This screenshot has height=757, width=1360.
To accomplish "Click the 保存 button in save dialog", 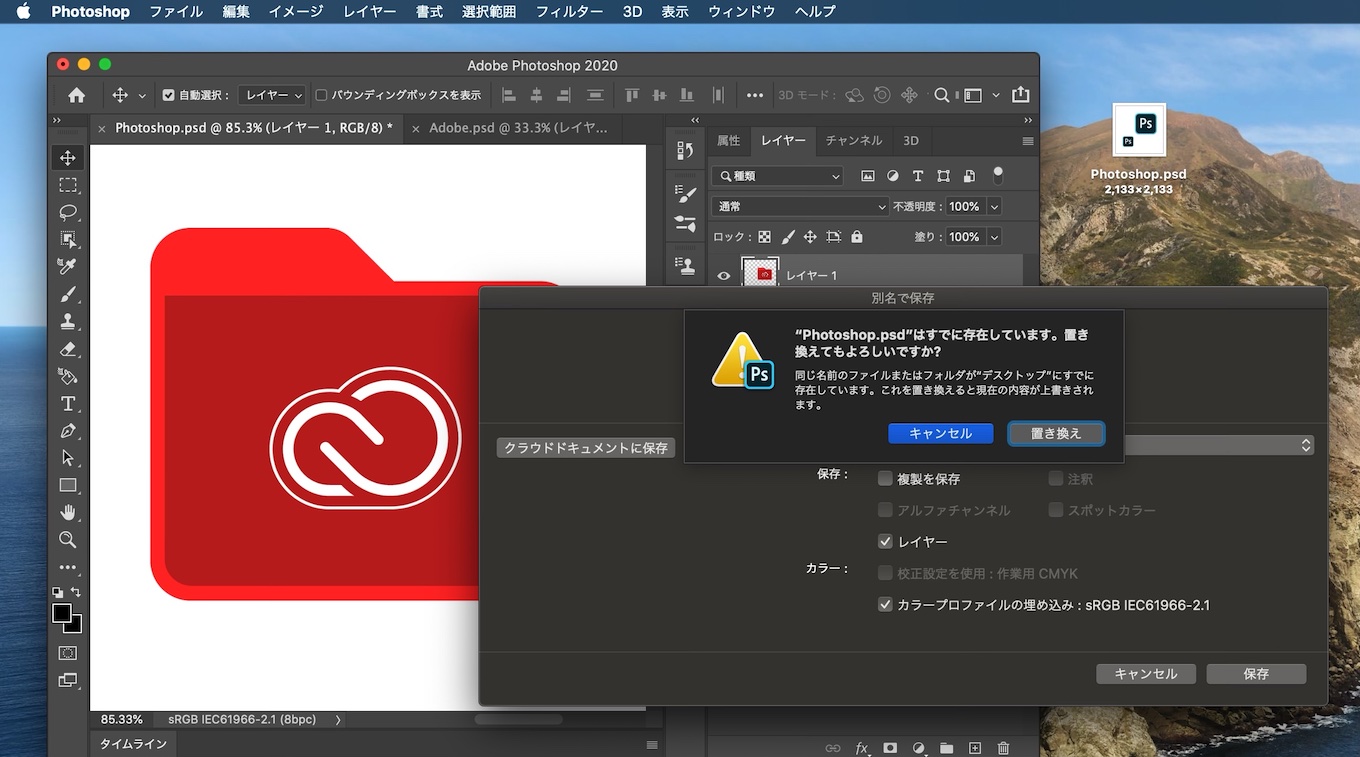I will pos(1256,674).
